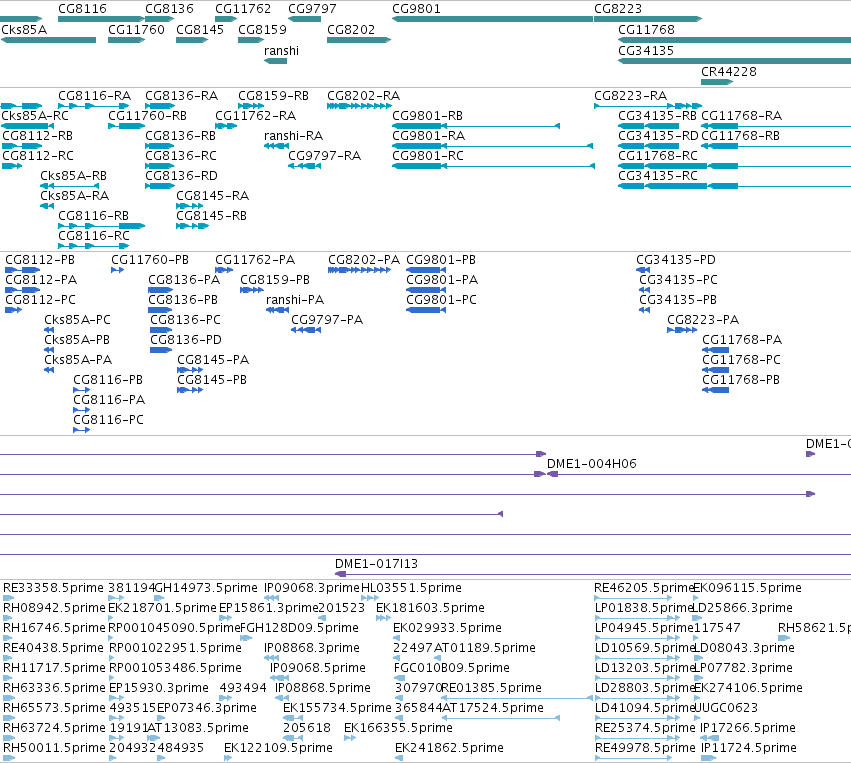Click the long CG9801 gene bar
Screen dimensions: 851x763
tap(492, 19)
